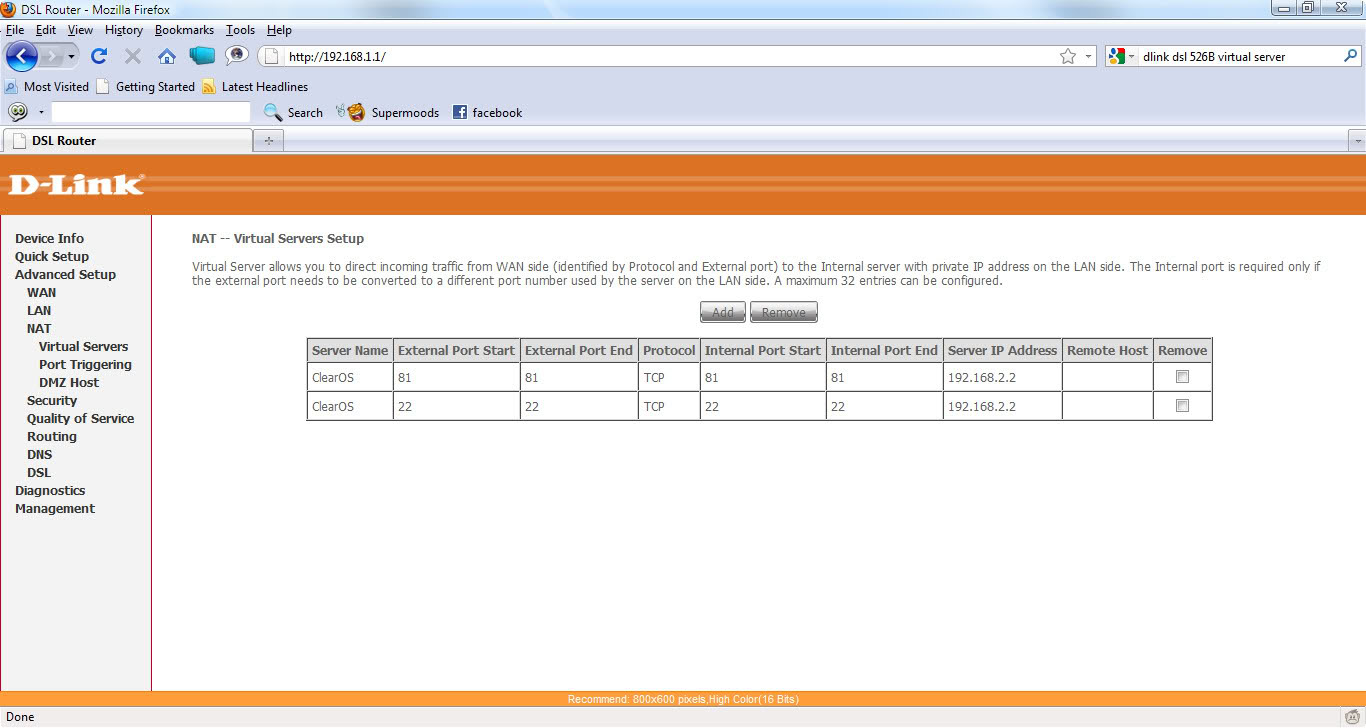
Task: Navigate back using the back arrow icon
Action: [x=20, y=56]
